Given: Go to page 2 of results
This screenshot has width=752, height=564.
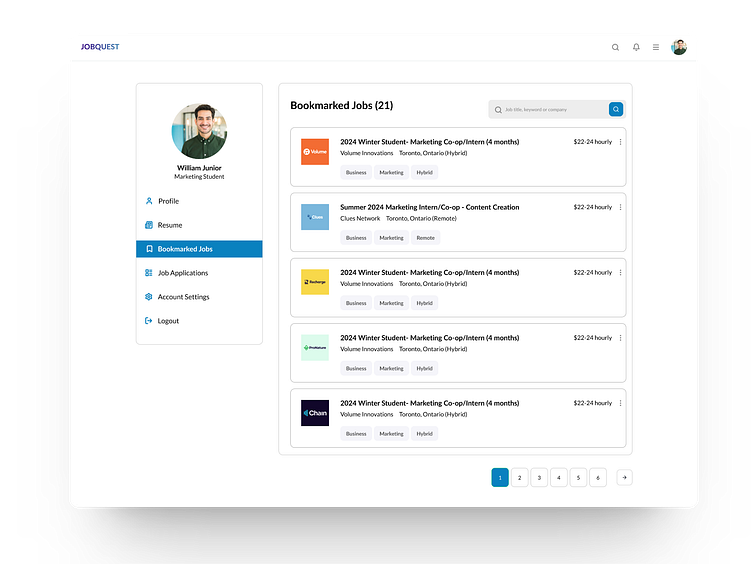Looking at the screenshot, I should [x=519, y=478].
